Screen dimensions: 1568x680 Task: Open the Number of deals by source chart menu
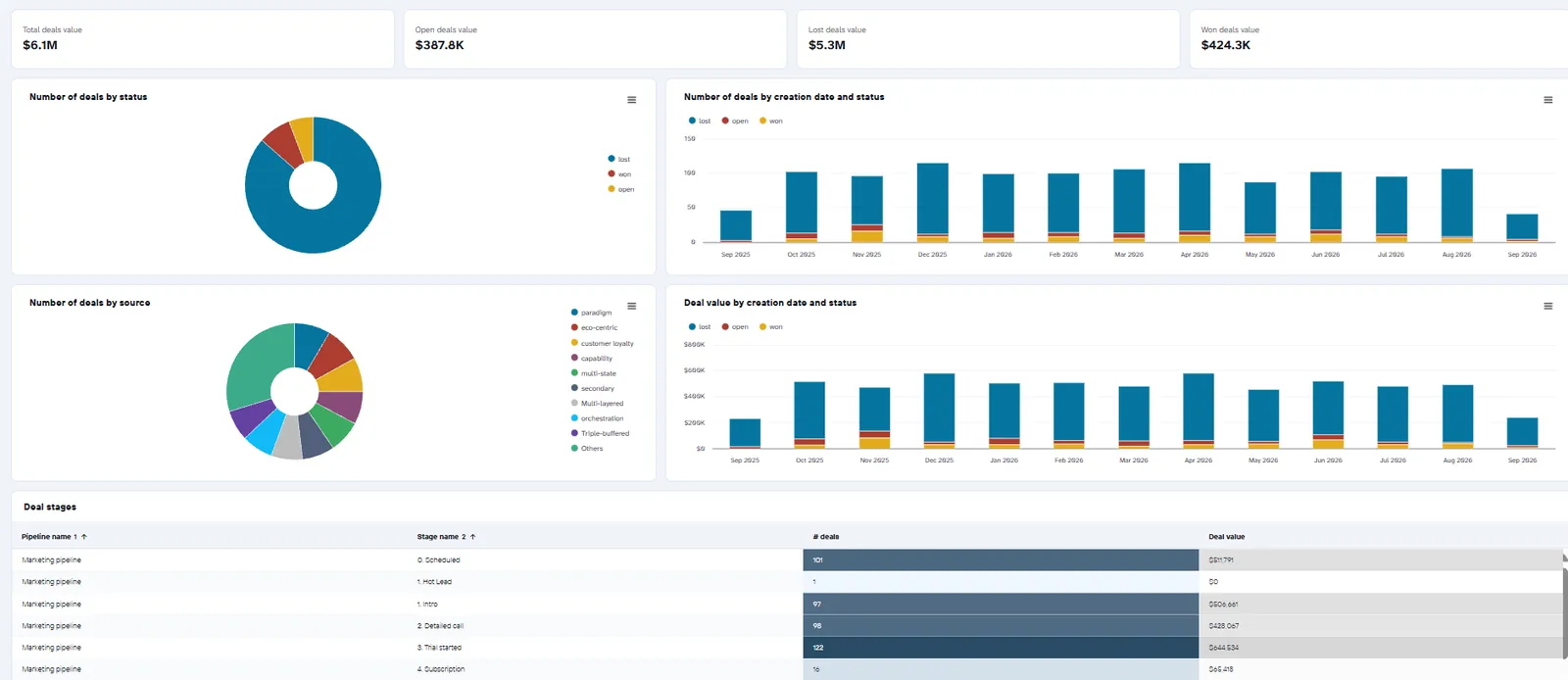coord(632,306)
